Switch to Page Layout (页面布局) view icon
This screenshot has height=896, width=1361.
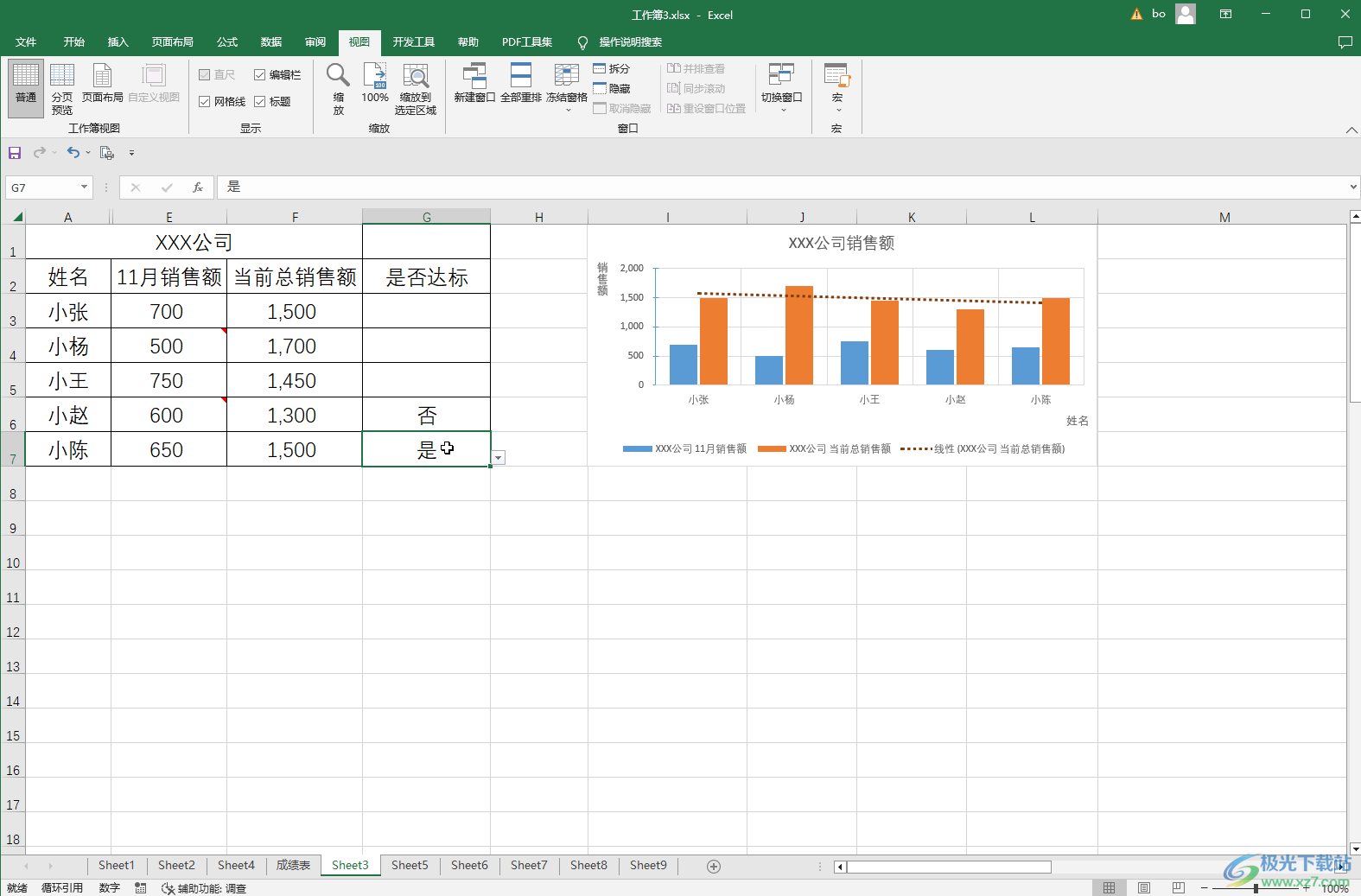pos(102,84)
